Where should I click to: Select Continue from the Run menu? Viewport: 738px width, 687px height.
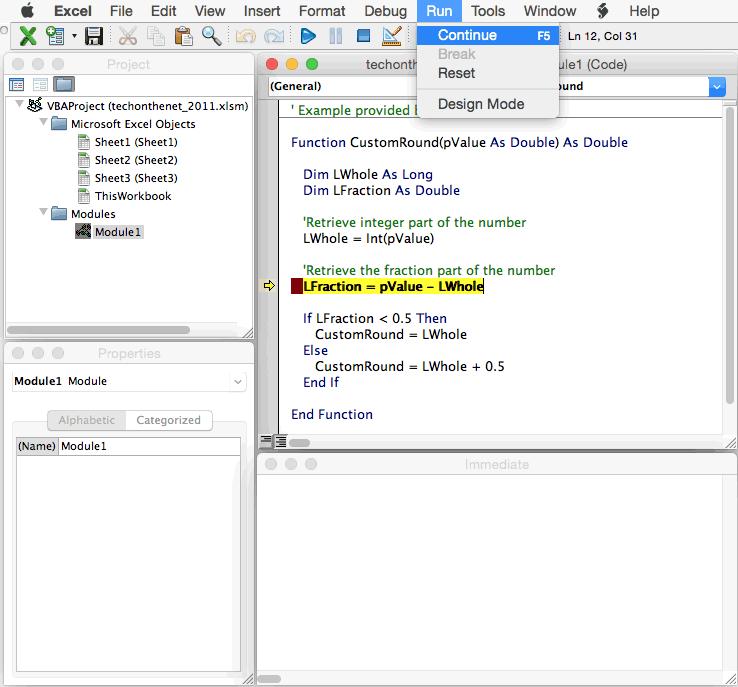click(467, 35)
